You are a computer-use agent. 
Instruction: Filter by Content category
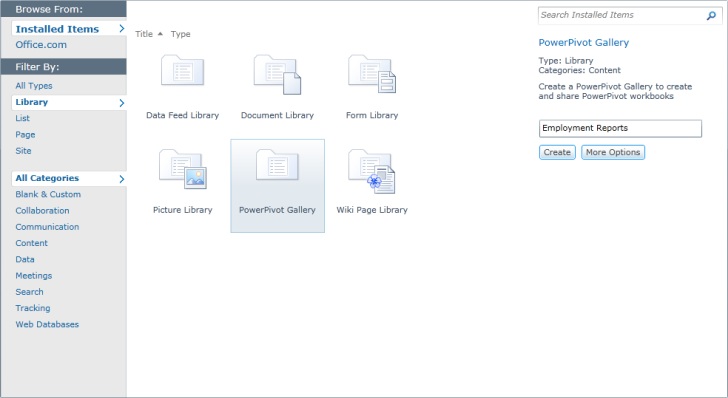point(31,243)
